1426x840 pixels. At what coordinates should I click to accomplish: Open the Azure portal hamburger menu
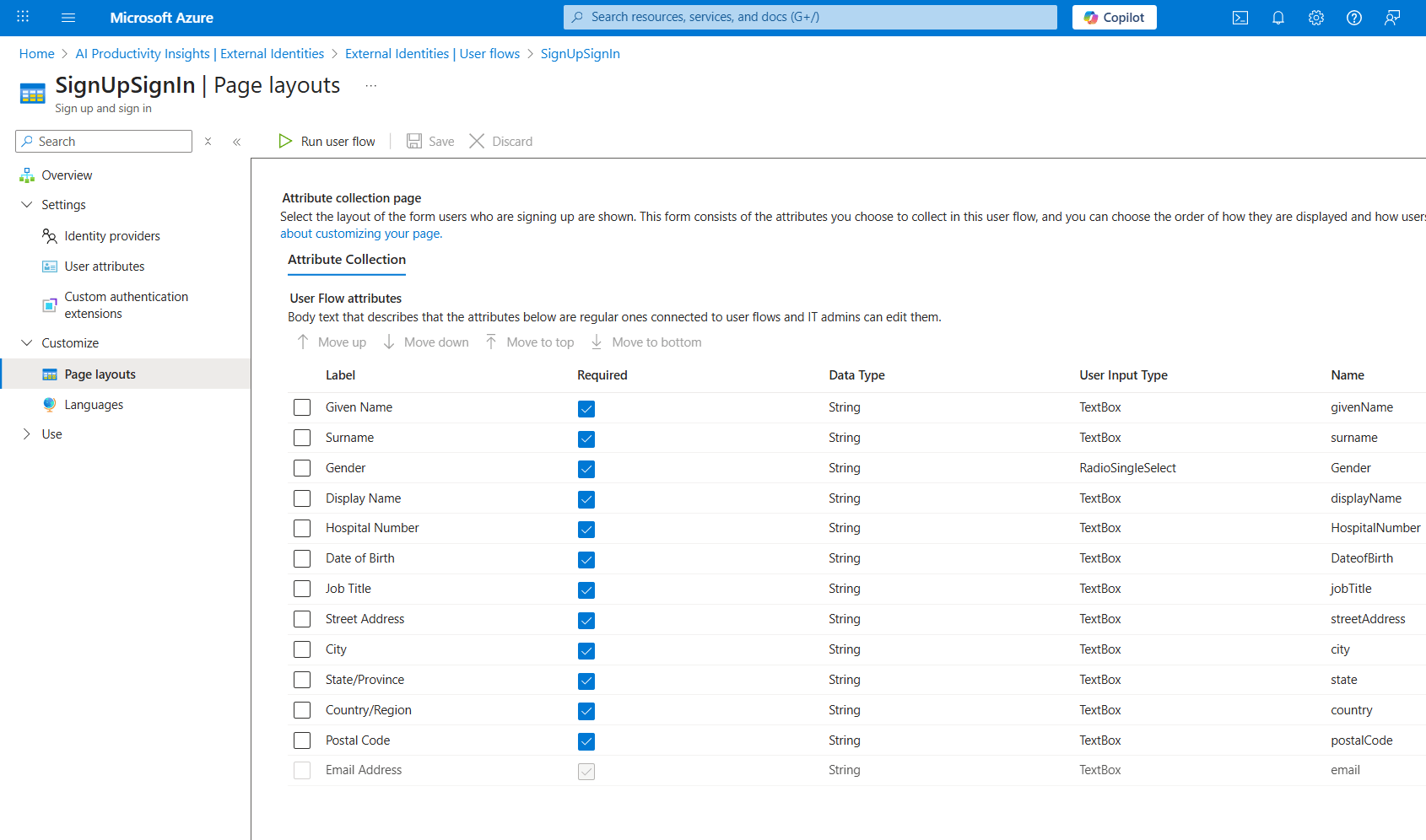[x=68, y=18]
